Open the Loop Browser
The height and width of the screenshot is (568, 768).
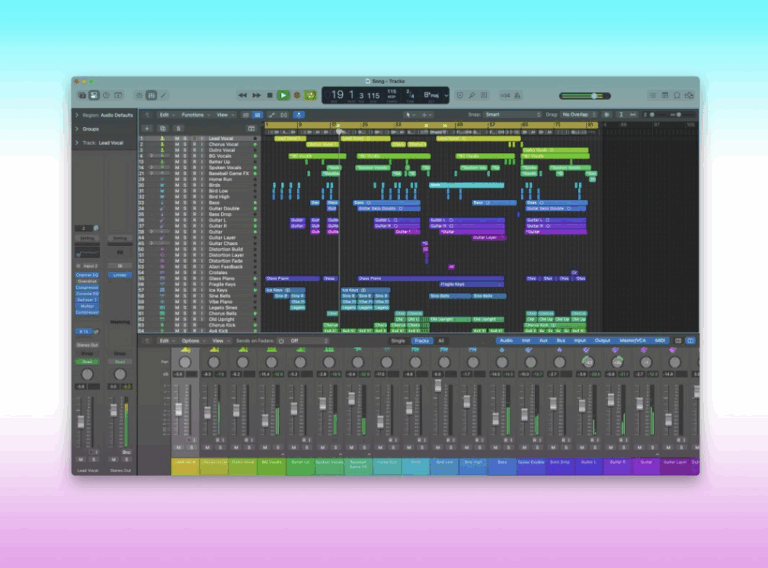[677, 95]
